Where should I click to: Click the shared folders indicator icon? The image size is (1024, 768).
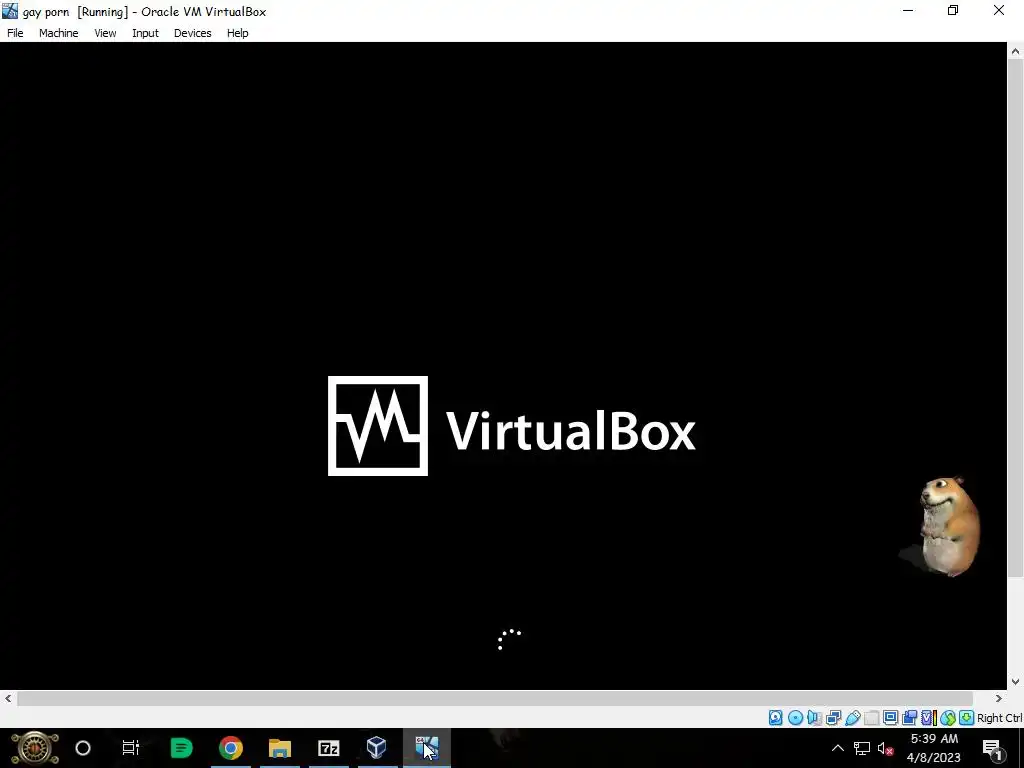click(x=871, y=718)
